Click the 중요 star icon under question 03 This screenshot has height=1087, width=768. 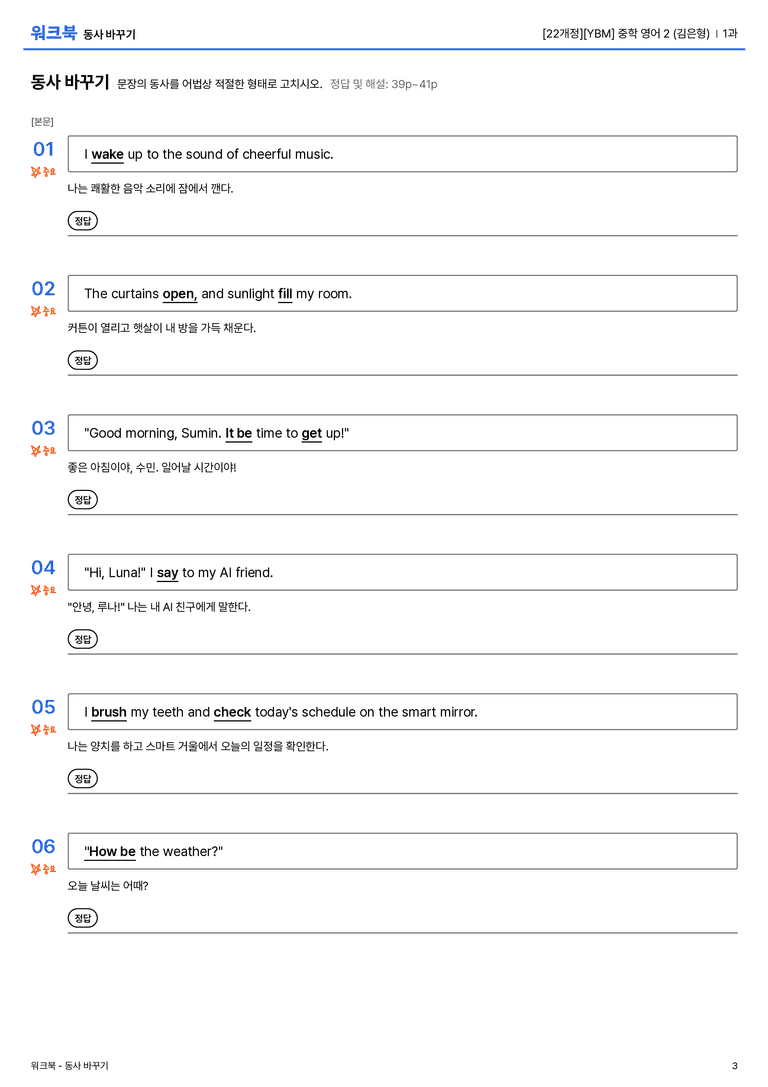coord(43,451)
